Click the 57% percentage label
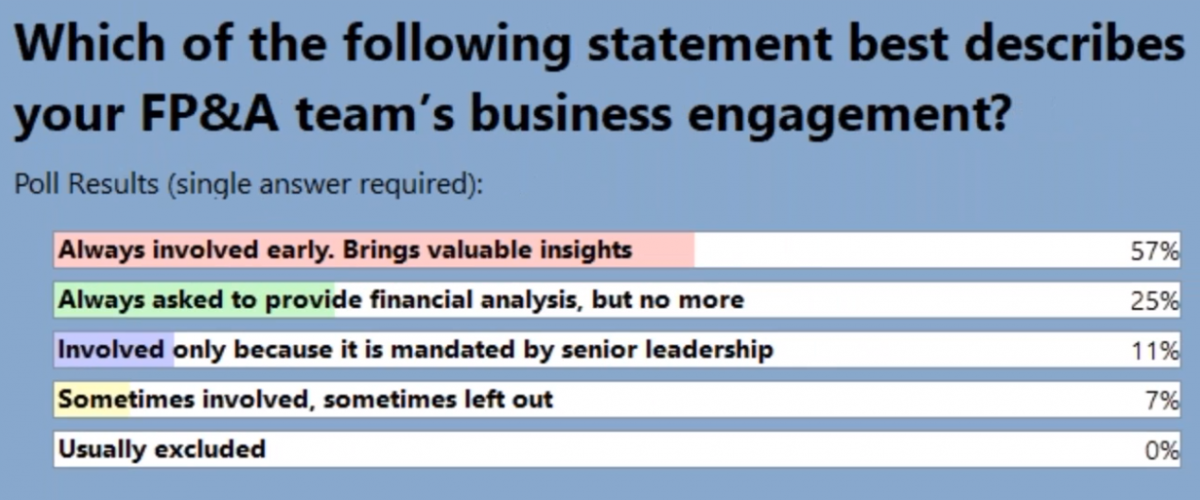This screenshot has height=500, width=1200. point(1155,252)
